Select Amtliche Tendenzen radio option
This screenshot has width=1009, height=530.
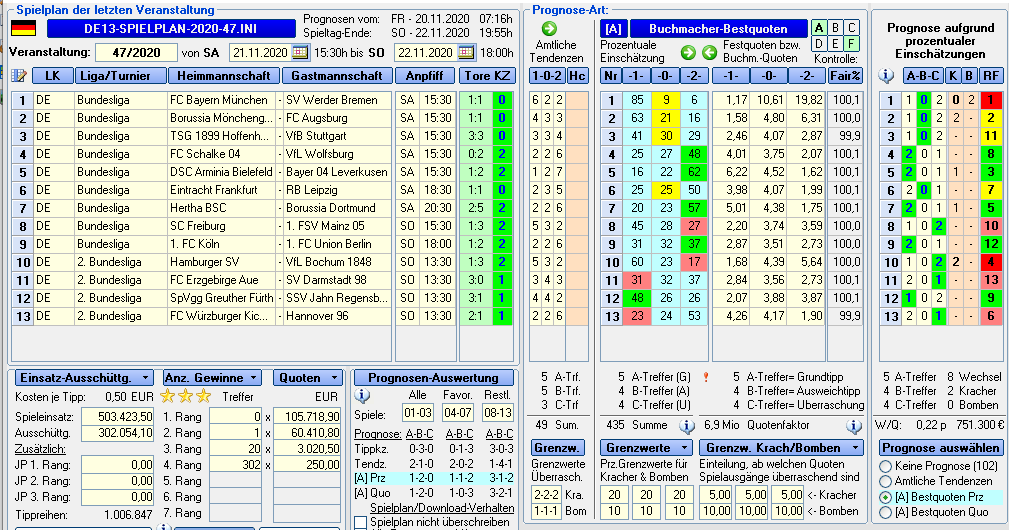click(885, 481)
